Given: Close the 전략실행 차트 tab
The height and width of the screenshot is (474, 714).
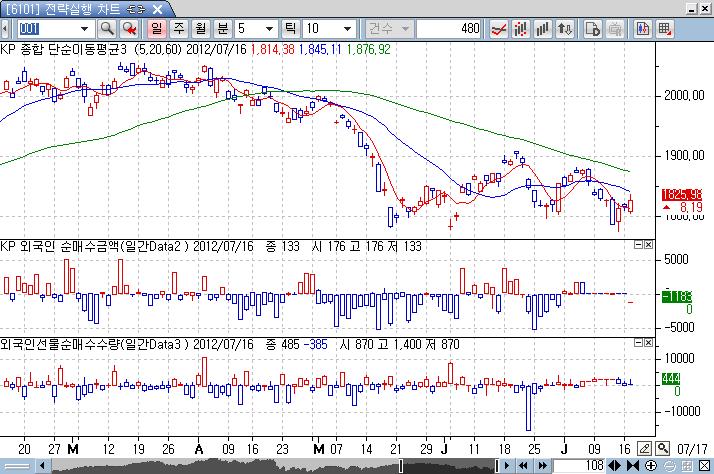Looking at the screenshot, I should pyautogui.click(x=156, y=9).
